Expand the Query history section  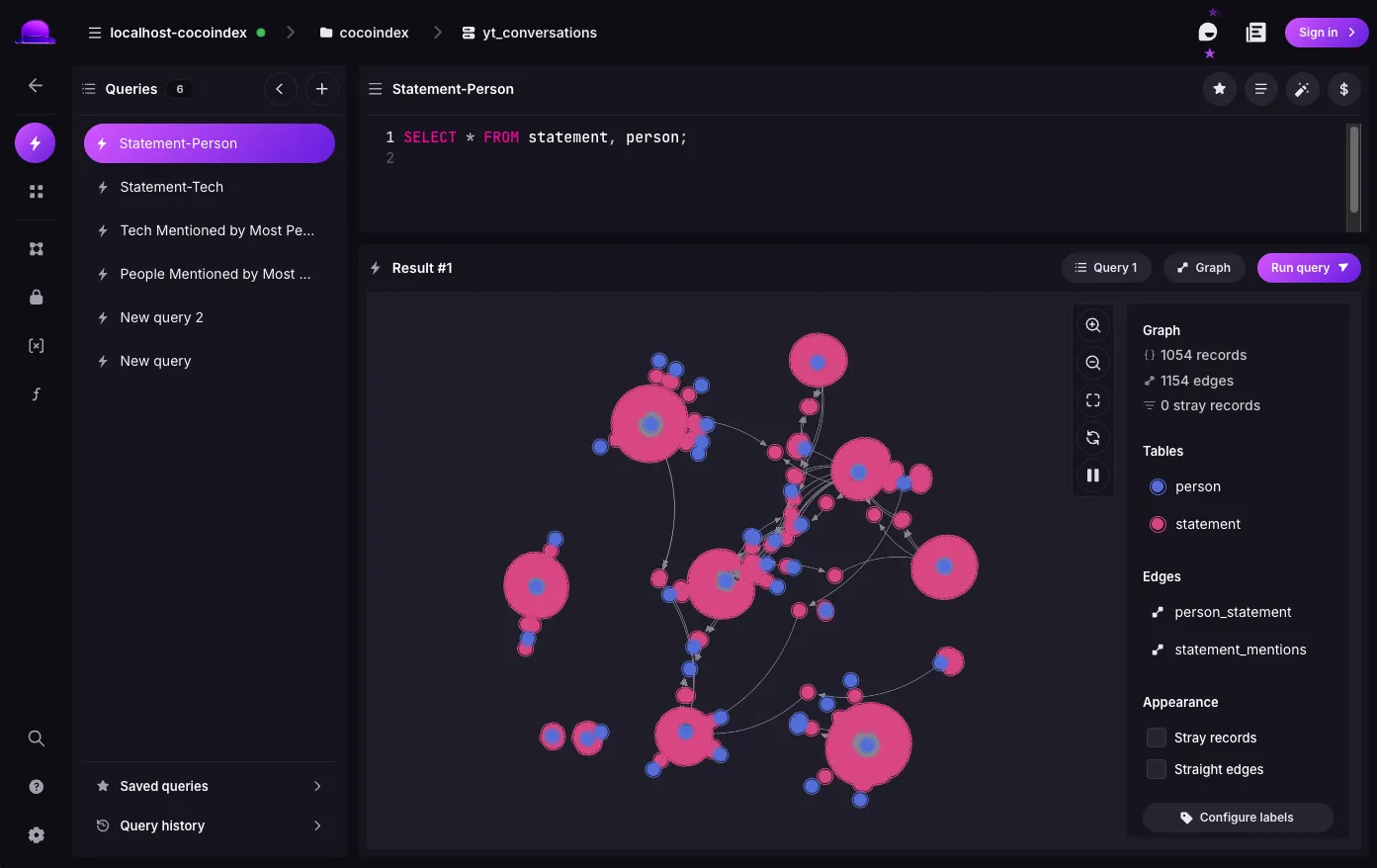[x=210, y=825]
